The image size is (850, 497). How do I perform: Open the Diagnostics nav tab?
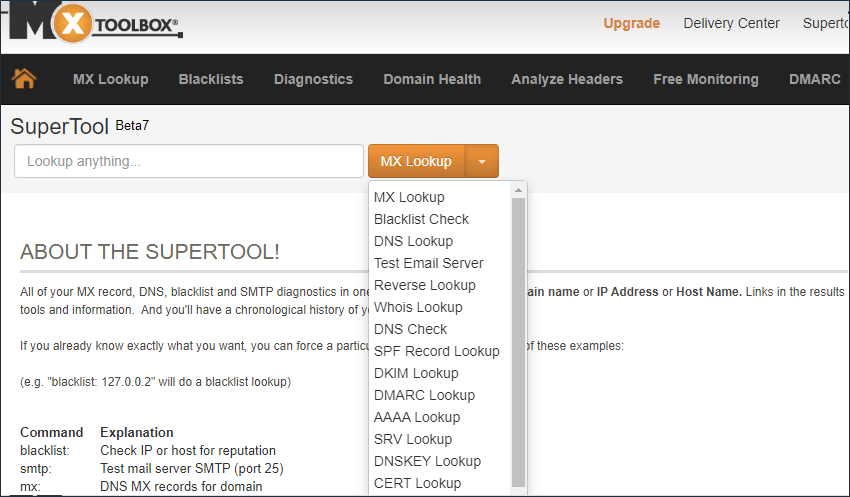pos(313,79)
